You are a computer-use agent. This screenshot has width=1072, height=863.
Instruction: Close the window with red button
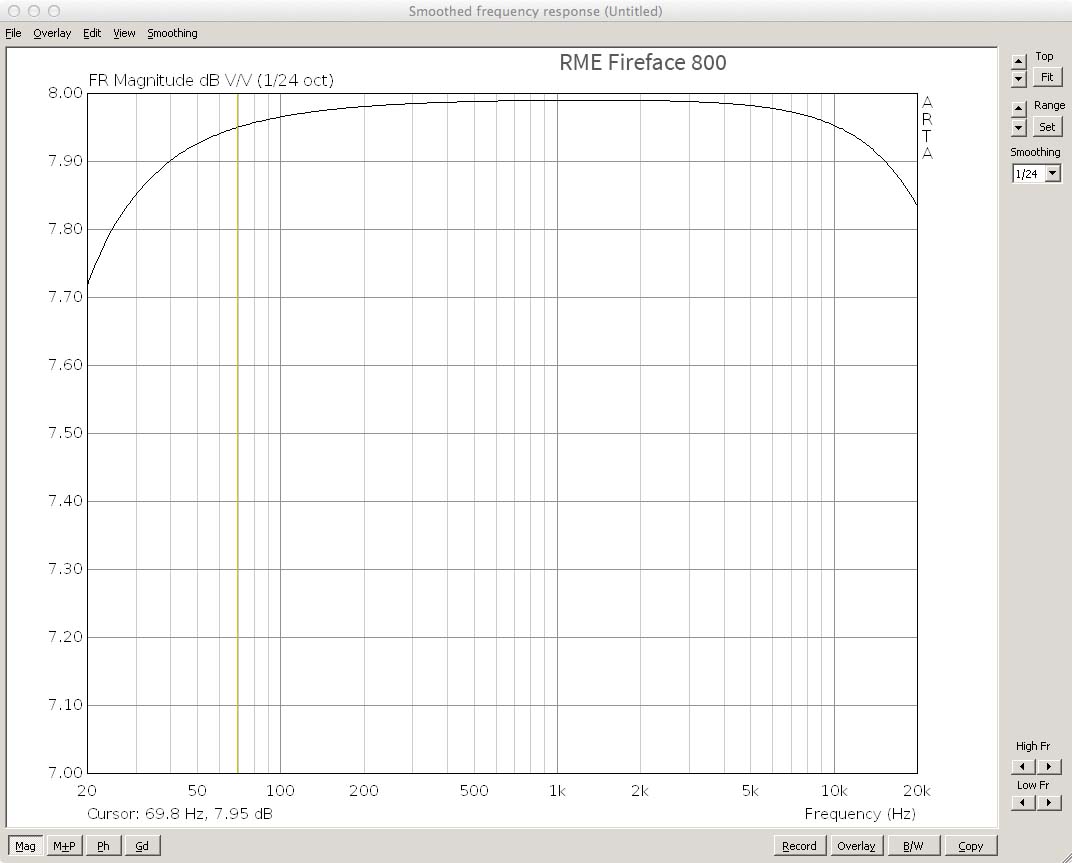[x=14, y=11]
